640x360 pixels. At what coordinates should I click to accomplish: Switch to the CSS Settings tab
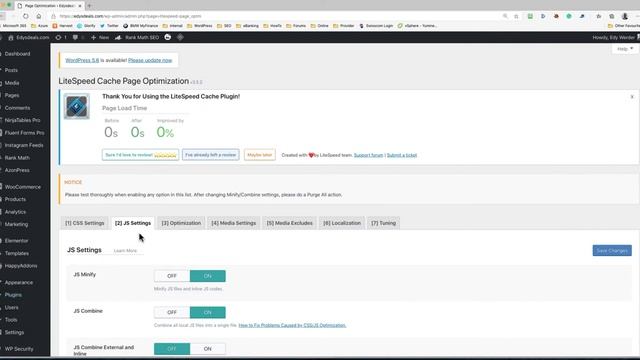tap(84, 223)
